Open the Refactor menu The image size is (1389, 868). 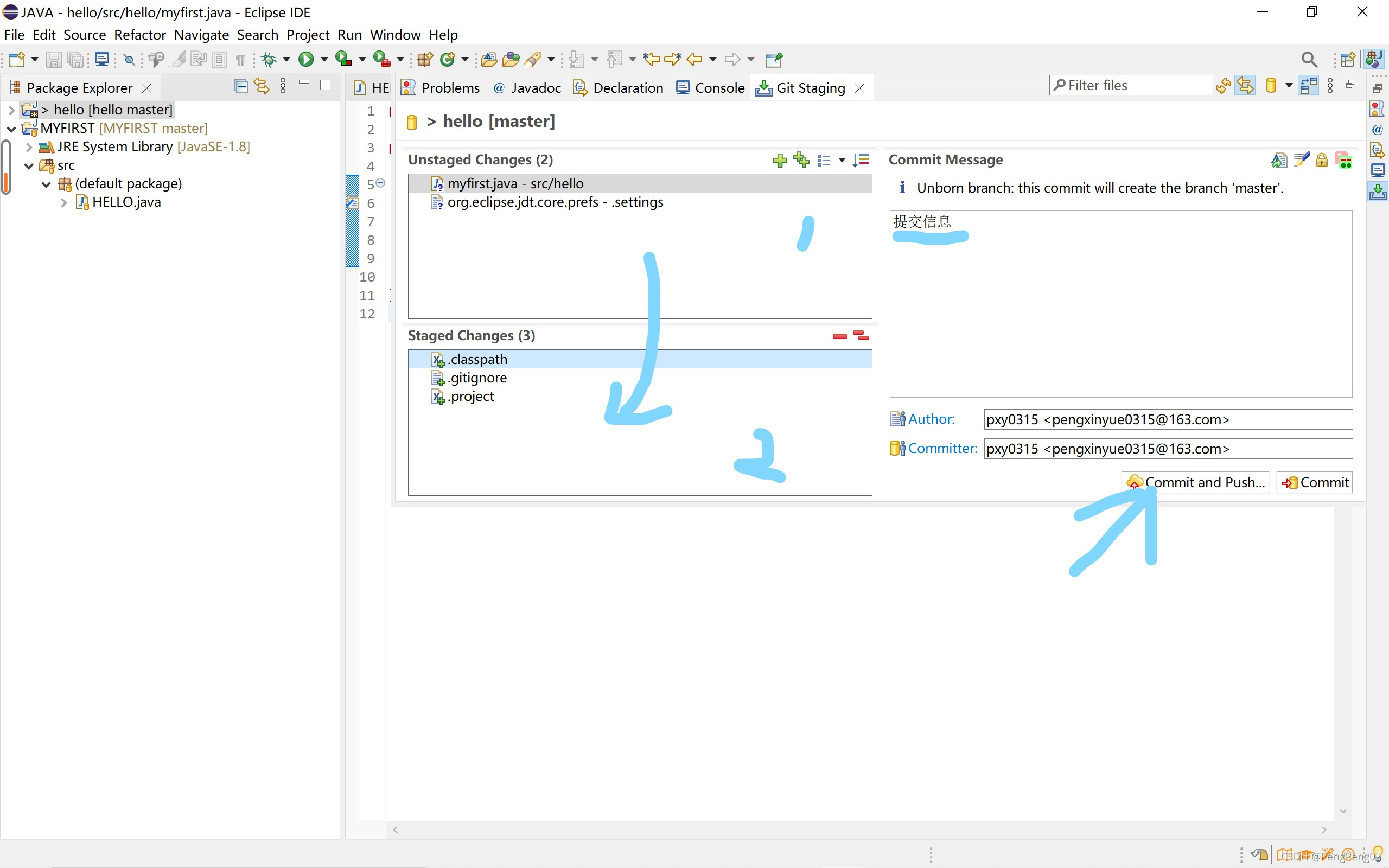coord(139,35)
